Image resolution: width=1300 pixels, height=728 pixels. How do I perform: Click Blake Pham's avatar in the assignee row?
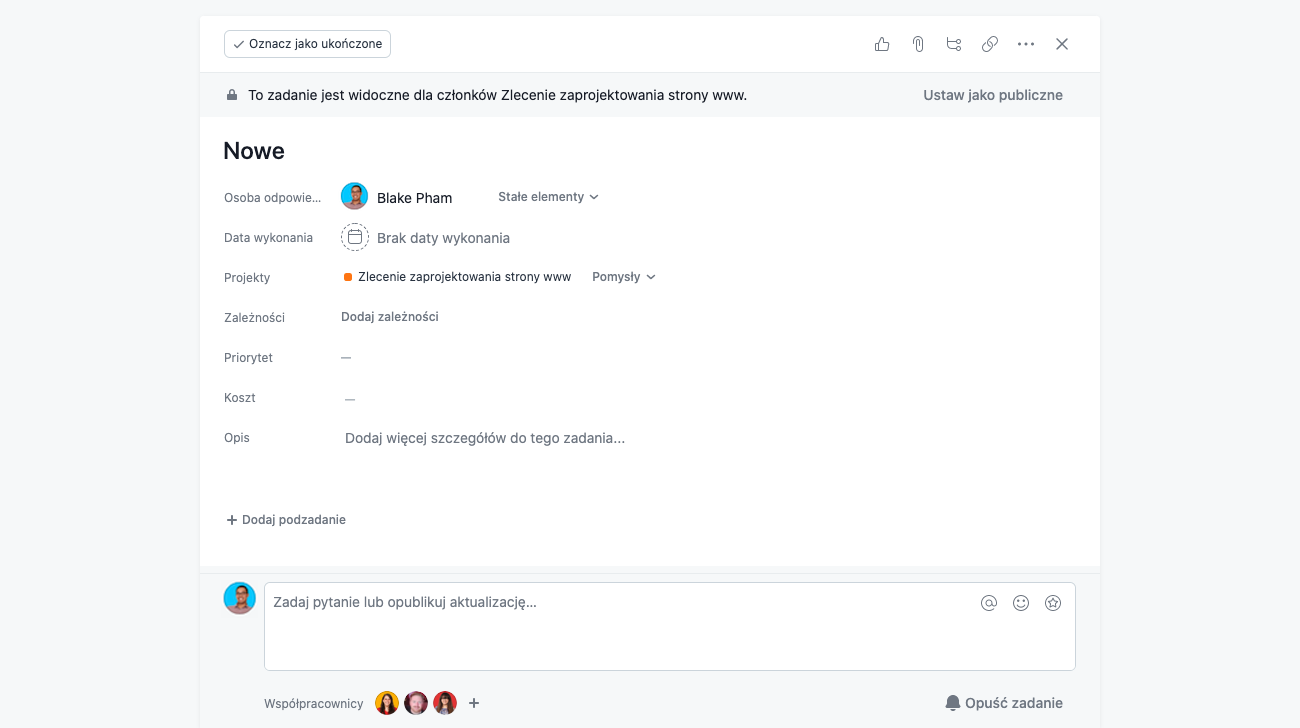(x=354, y=197)
